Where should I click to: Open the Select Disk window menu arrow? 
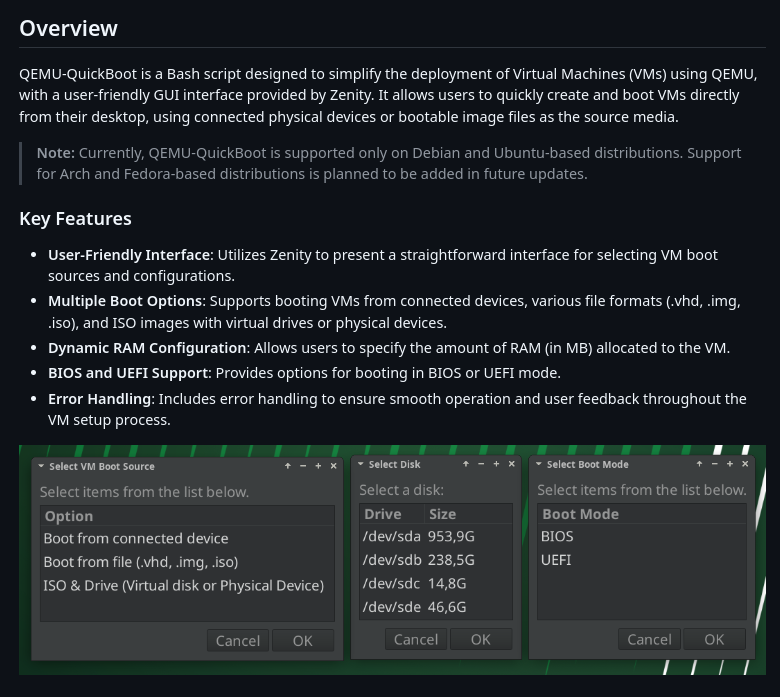coord(361,464)
